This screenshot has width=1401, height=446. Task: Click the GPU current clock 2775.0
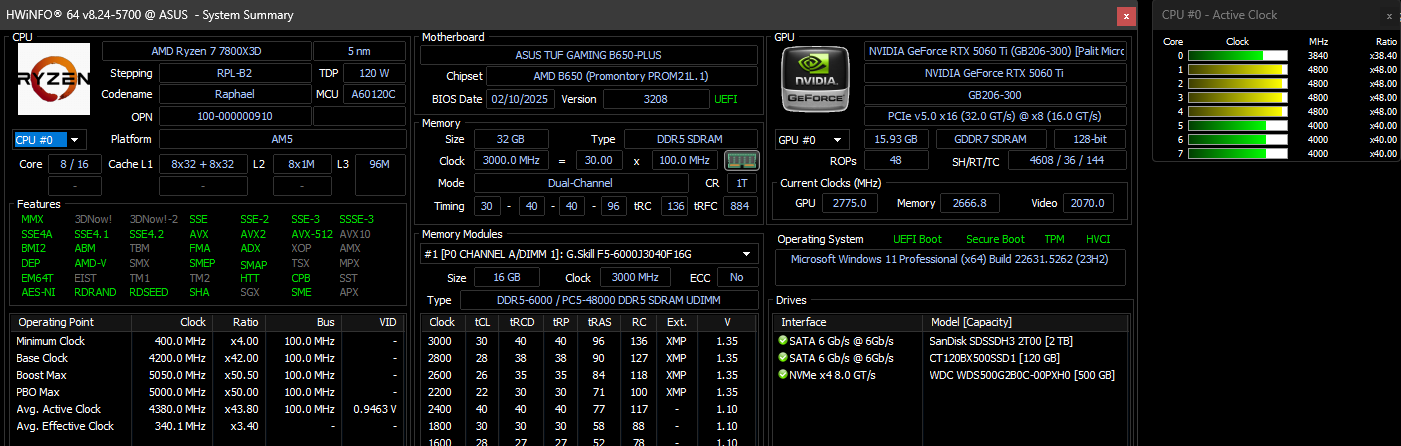pyautogui.click(x=851, y=203)
